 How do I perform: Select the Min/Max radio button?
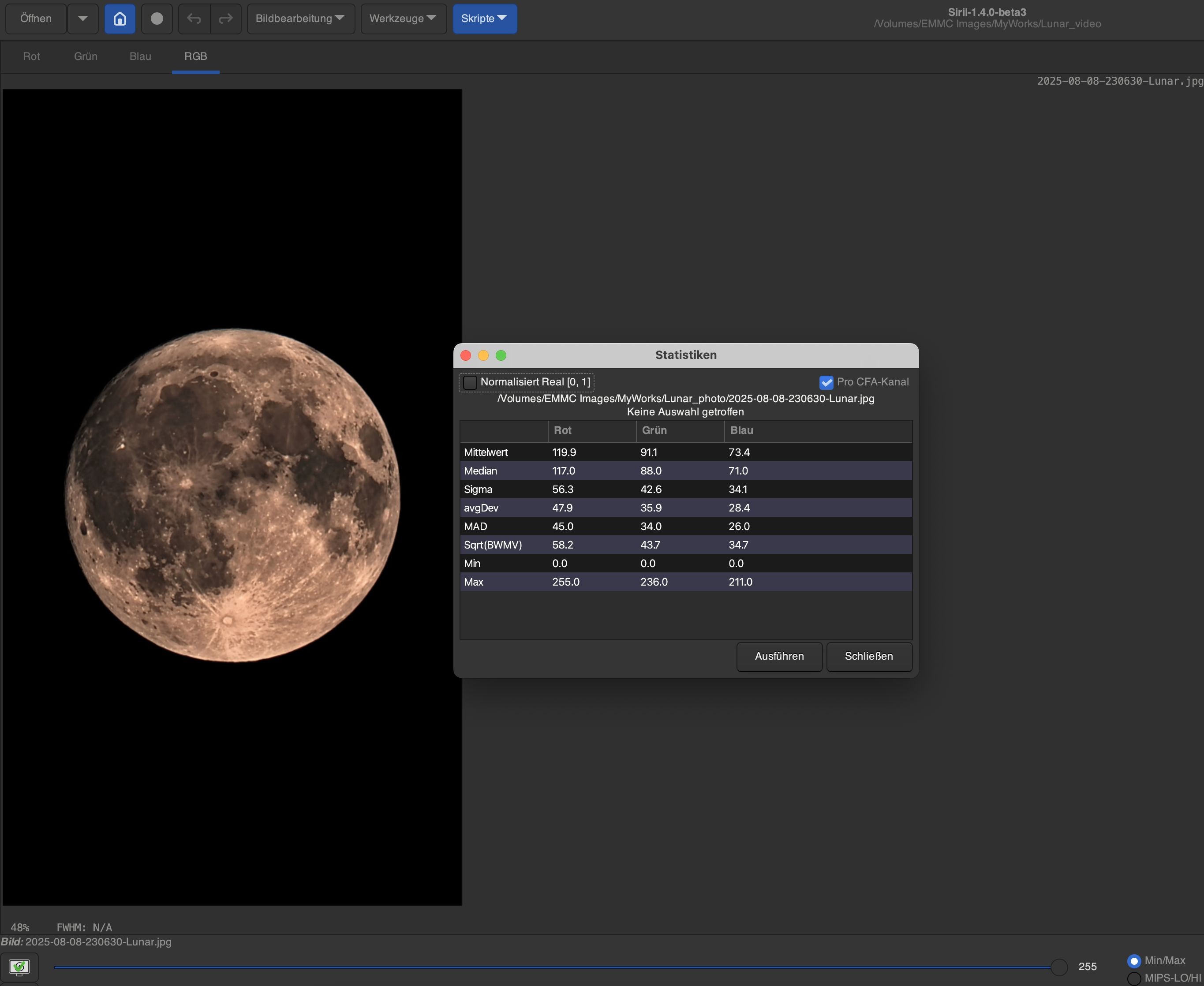pyautogui.click(x=1133, y=960)
